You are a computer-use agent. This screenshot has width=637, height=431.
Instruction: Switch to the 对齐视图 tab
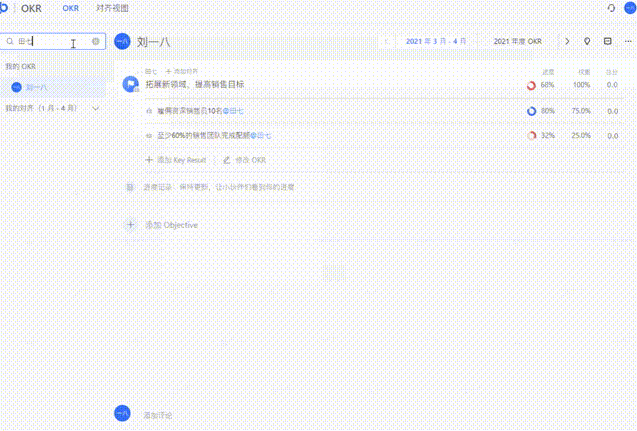pos(112,8)
